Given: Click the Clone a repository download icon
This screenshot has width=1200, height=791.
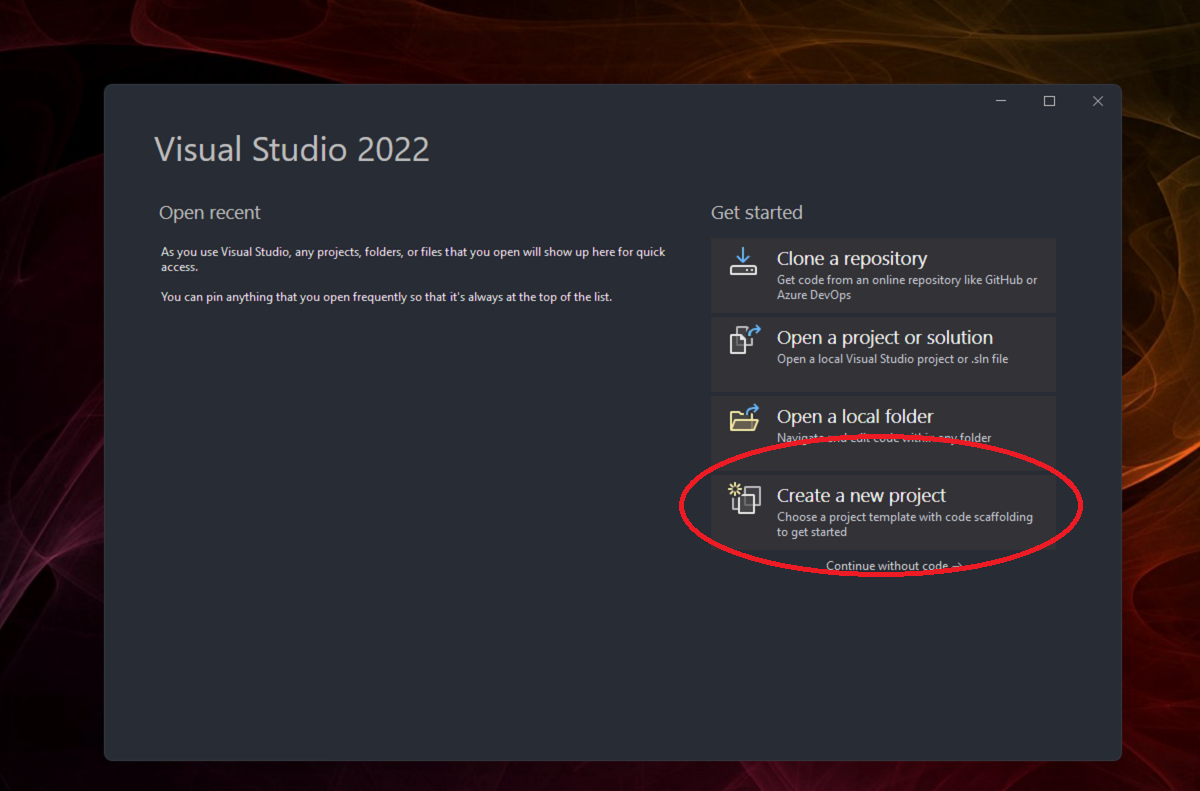Looking at the screenshot, I should (743, 261).
